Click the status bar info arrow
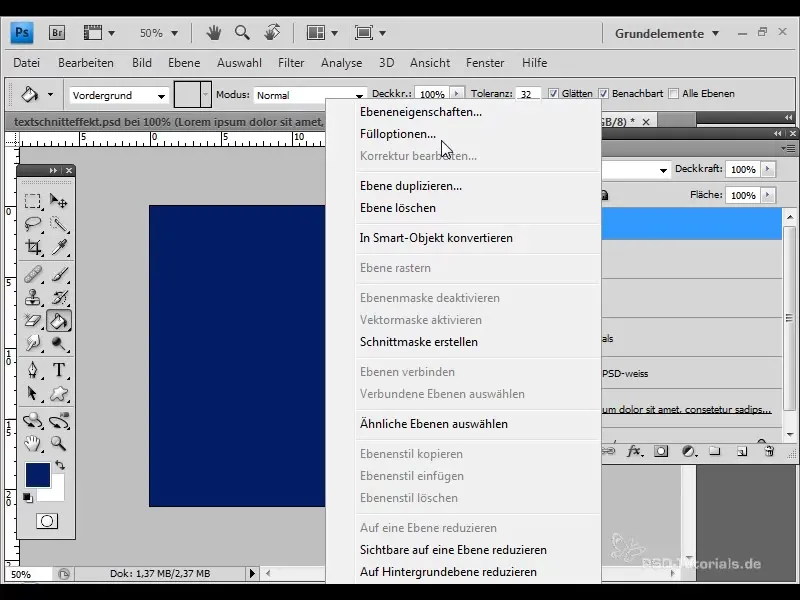800x600 pixels. tap(252, 573)
